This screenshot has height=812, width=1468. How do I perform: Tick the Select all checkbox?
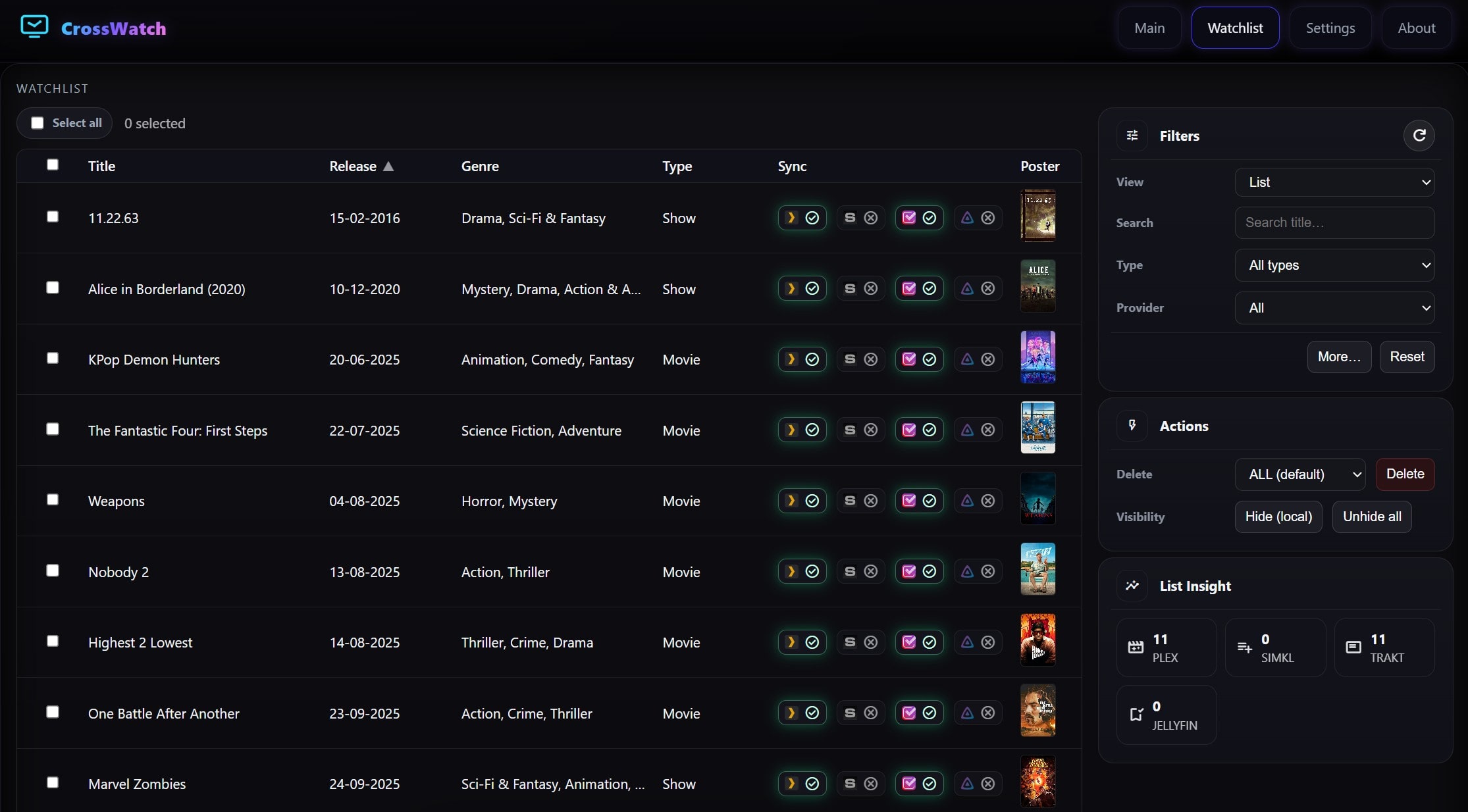tap(38, 123)
